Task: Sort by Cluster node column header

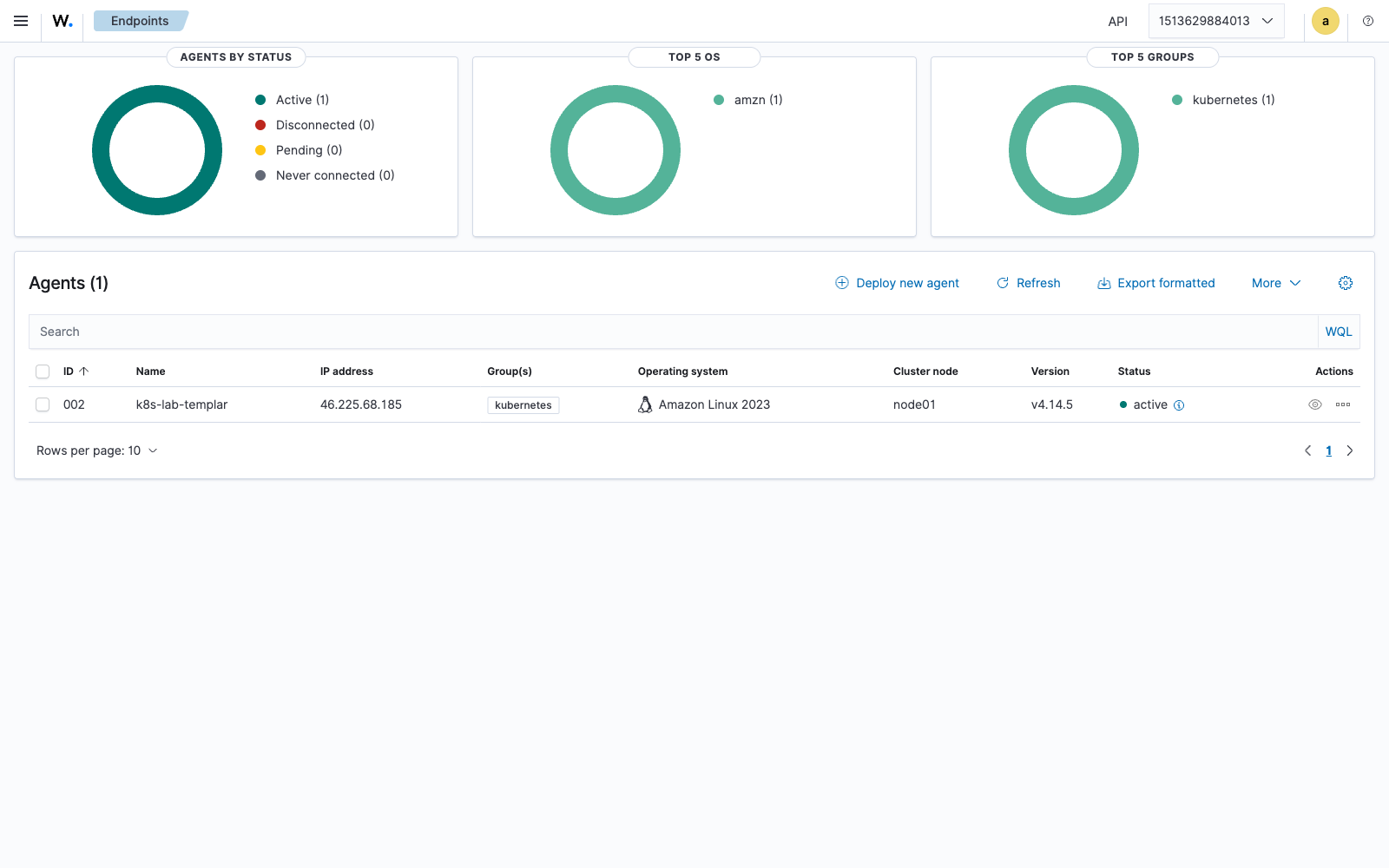Action: click(x=925, y=372)
